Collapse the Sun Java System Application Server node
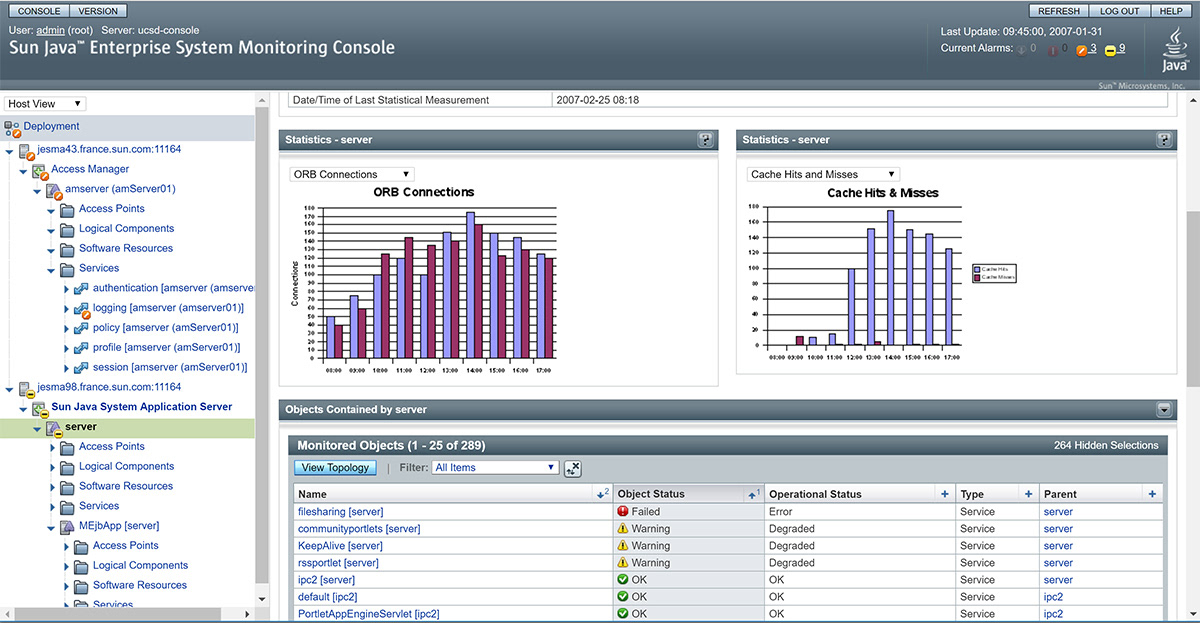The height and width of the screenshot is (623, 1200). click(x=24, y=408)
